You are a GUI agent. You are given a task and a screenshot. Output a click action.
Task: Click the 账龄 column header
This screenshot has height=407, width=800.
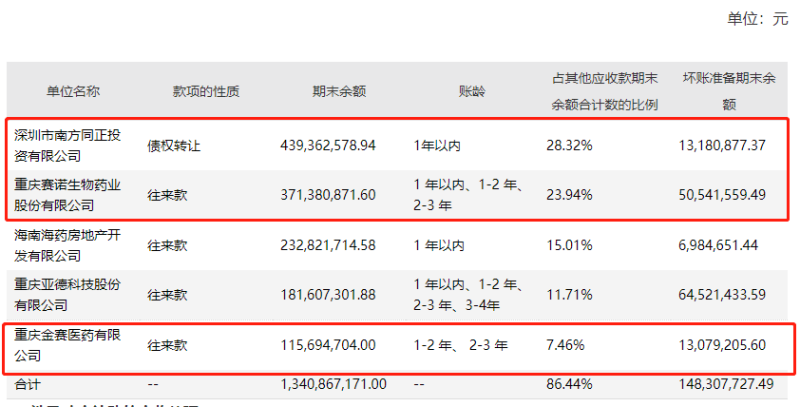[472, 92]
